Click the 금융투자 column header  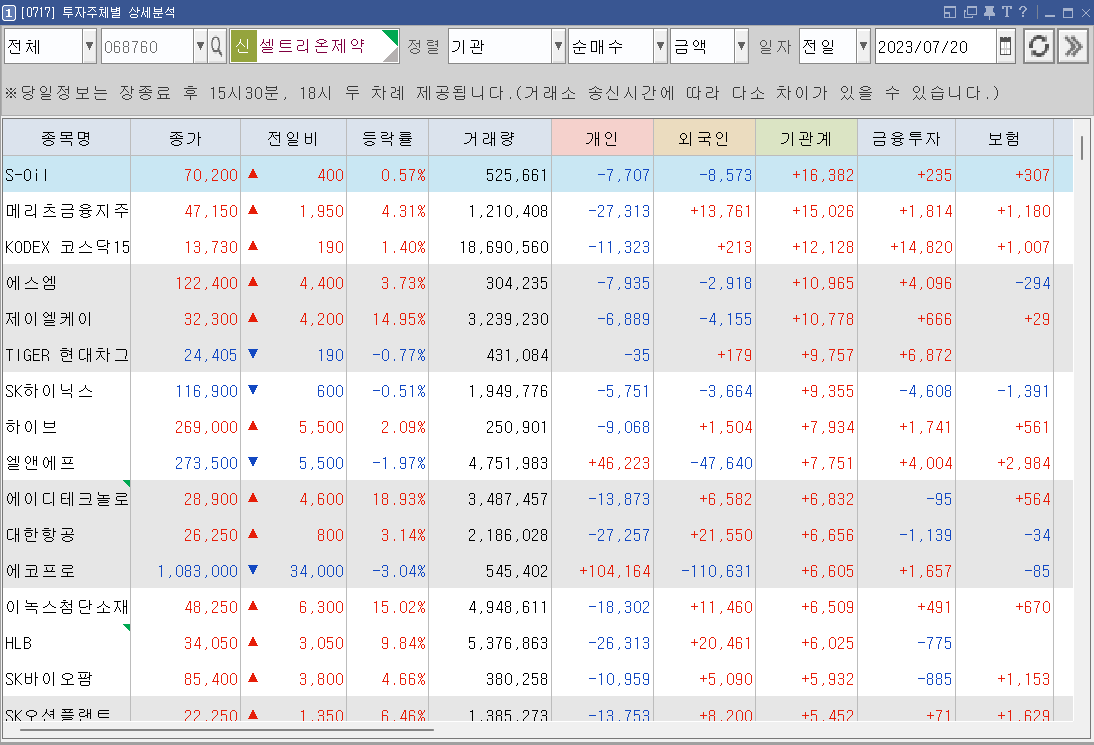906,138
